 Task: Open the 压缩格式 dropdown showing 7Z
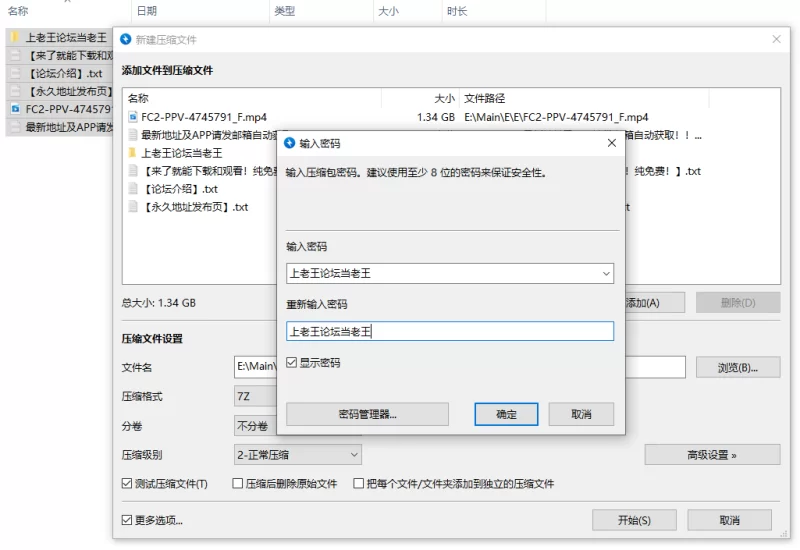point(255,396)
